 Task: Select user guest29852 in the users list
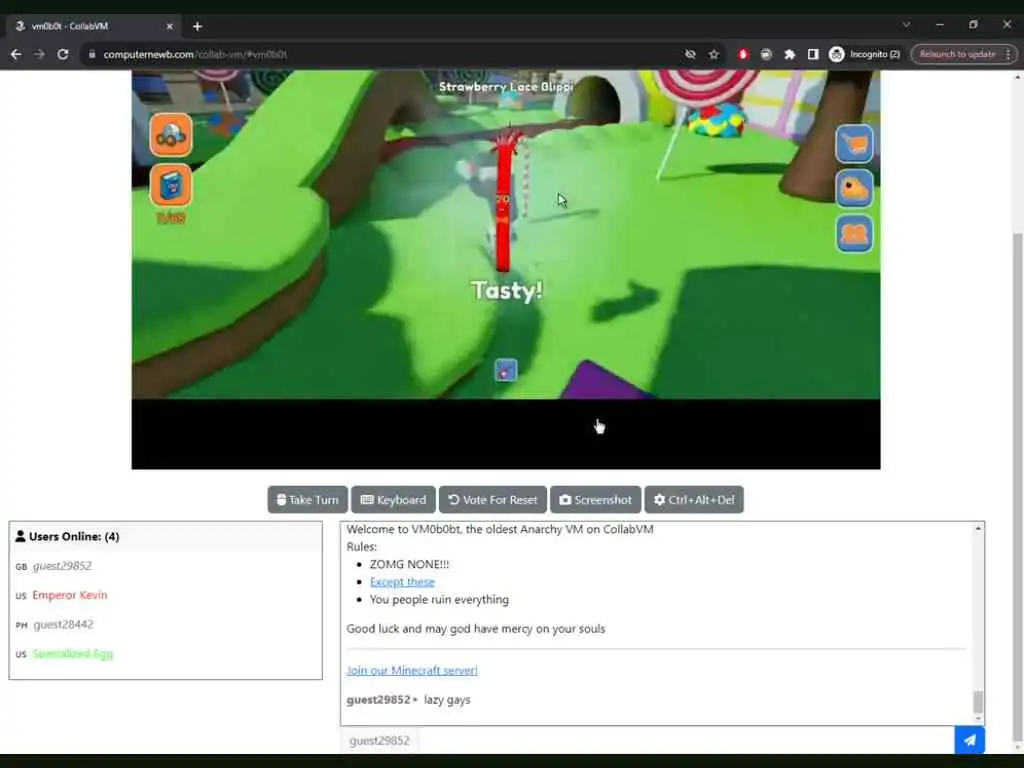[x=63, y=566]
